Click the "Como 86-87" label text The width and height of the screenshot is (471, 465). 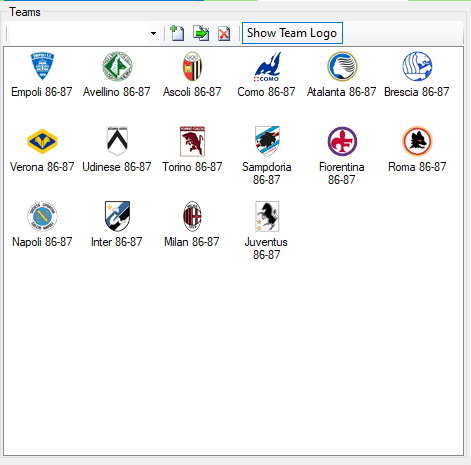point(266,92)
